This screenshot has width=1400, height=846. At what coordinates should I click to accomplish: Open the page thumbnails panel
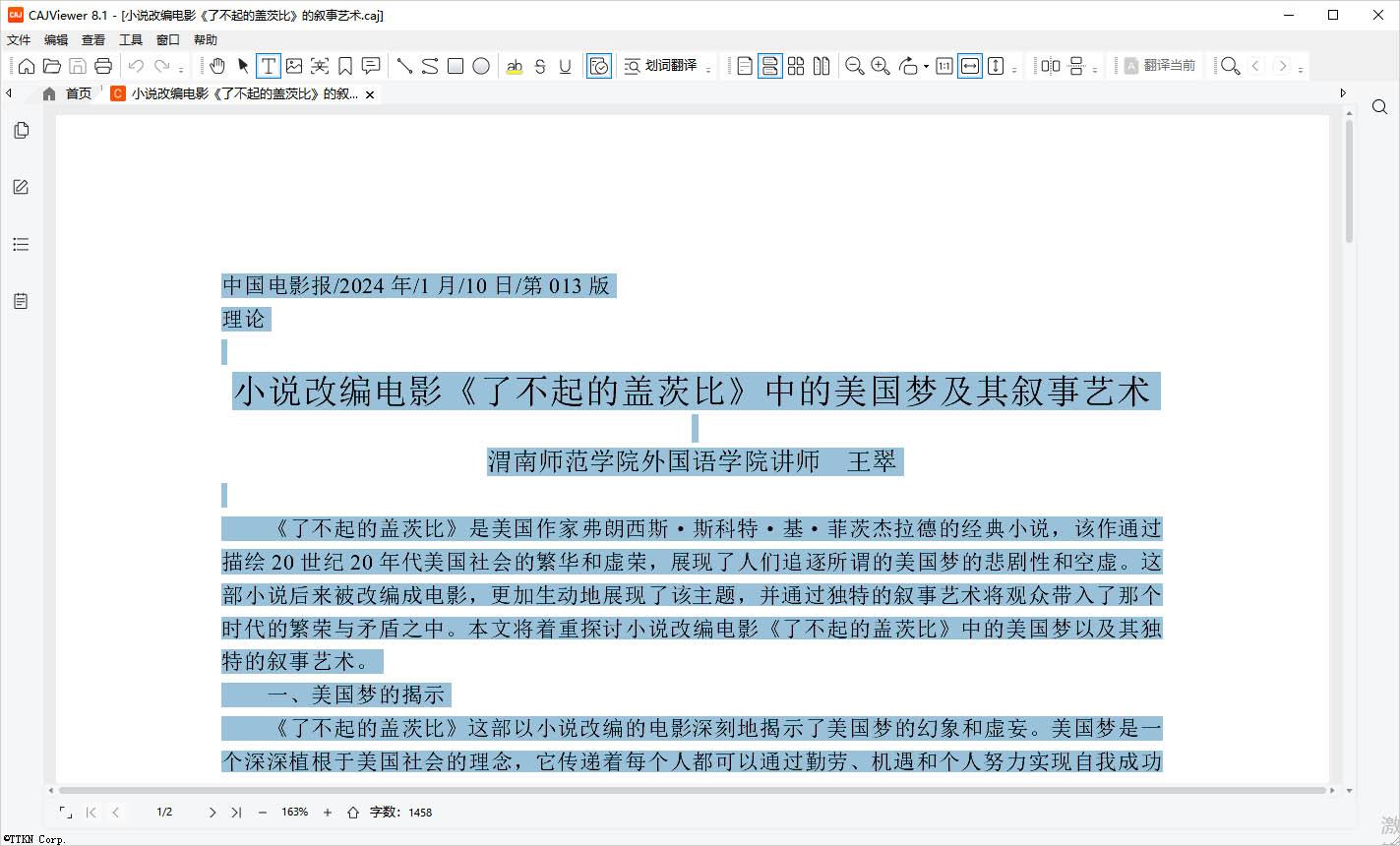coord(20,129)
